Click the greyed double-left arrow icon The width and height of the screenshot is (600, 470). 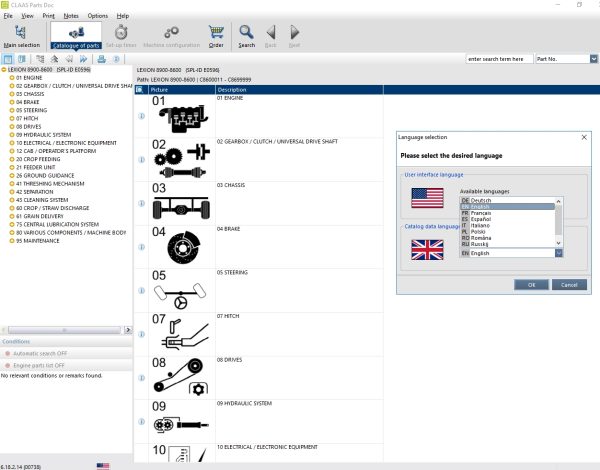coord(69,59)
